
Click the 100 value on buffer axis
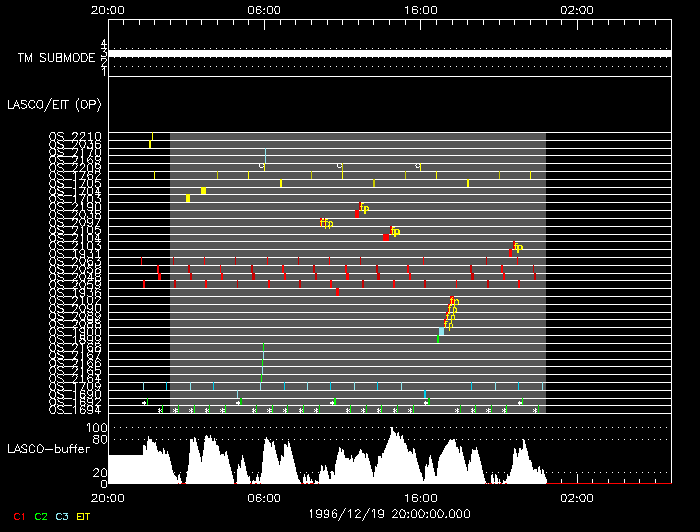tap(96, 428)
